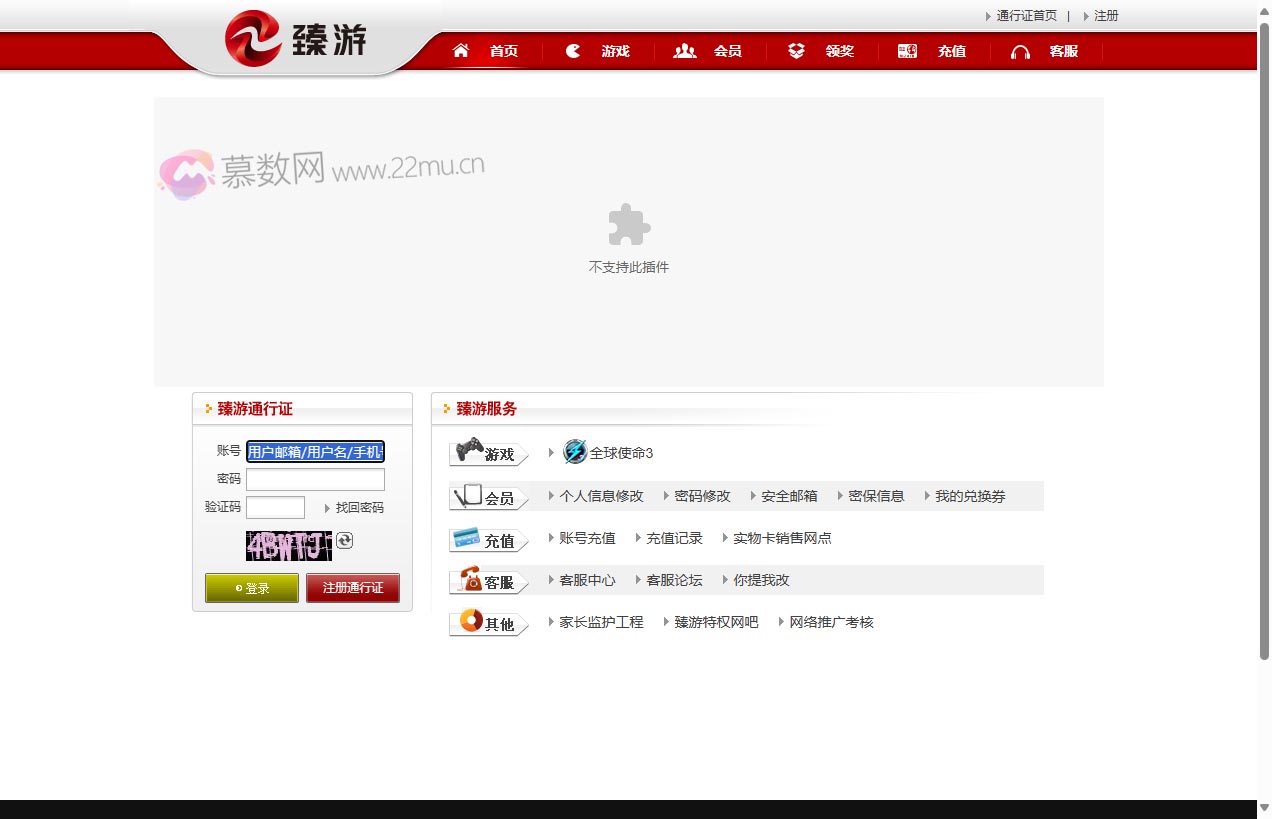Click the bank card icon beside 充值 row
Screen dimensions: 1272x819
466,537
